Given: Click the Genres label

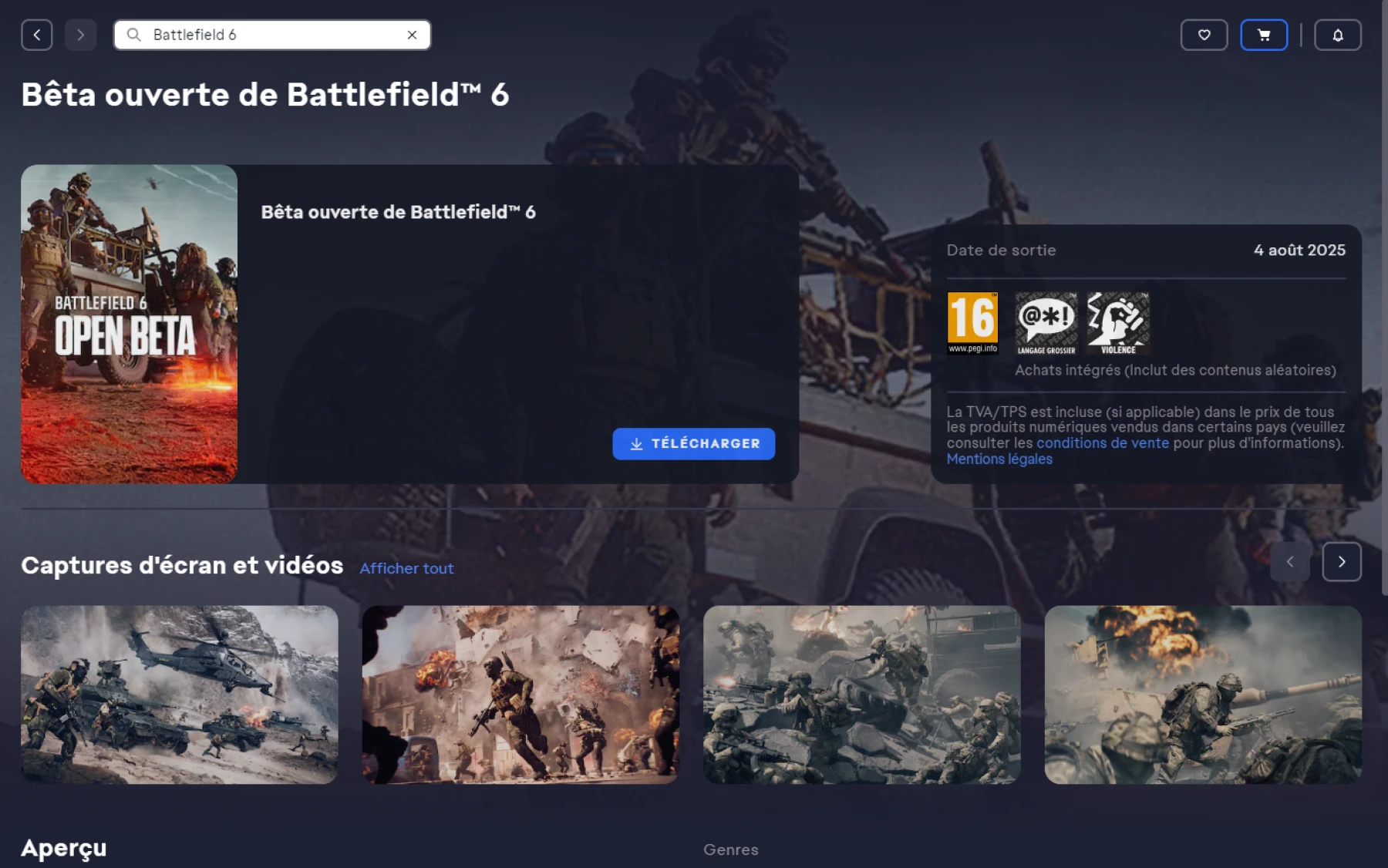Looking at the screenshot, I should pyautogui.click(x=731, y=849).
